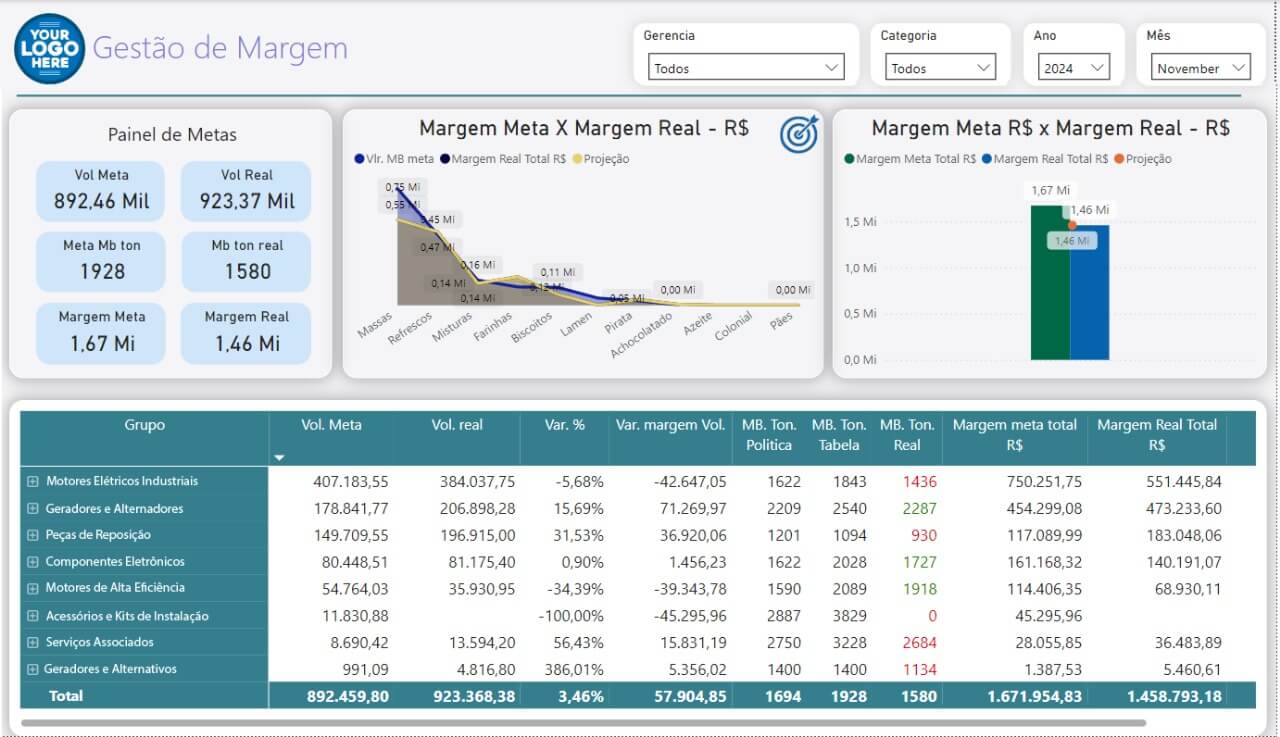Click the orange Projeção legend dot
1280x737 pixels.
tap(1119, 159)
